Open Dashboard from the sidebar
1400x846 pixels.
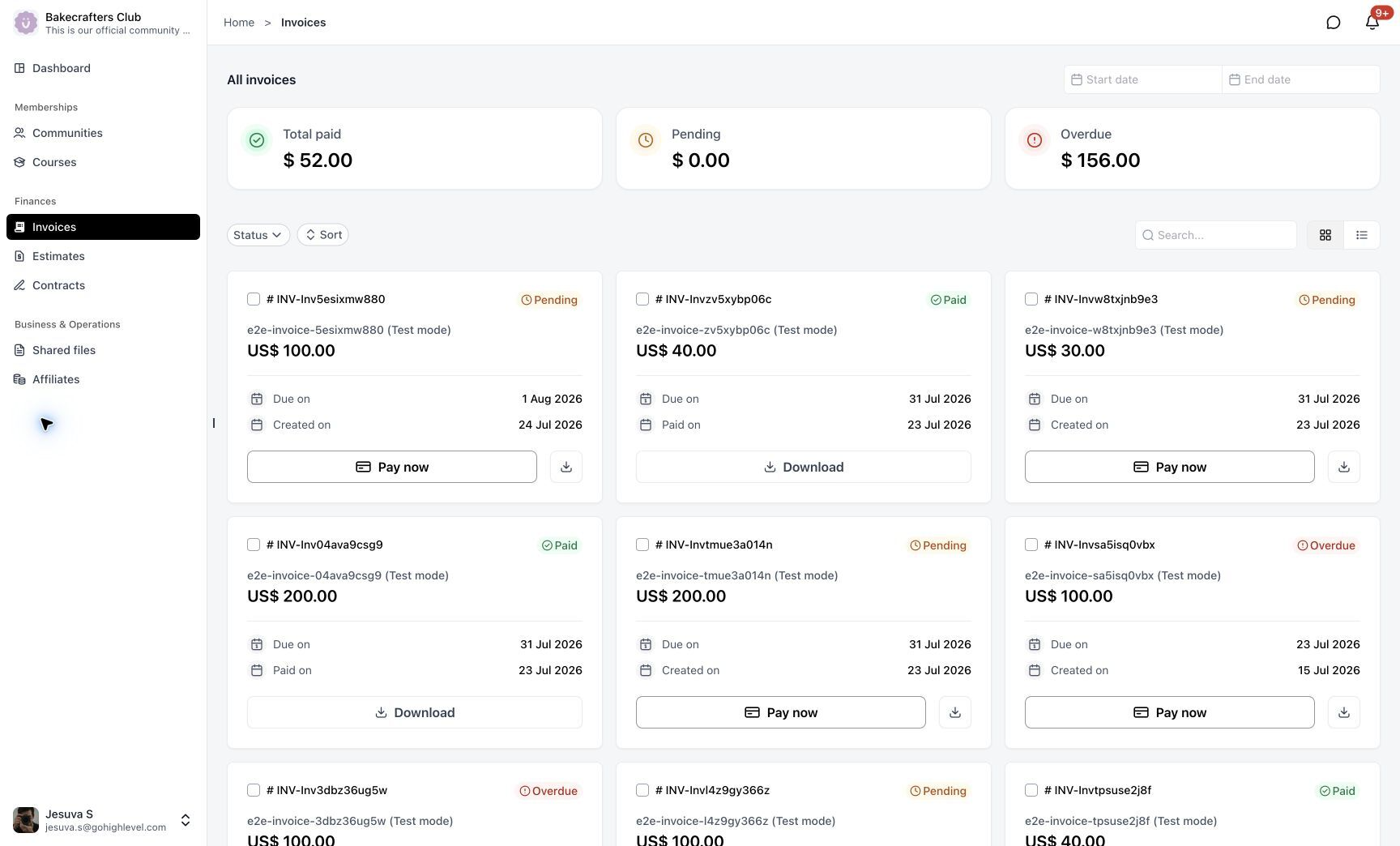[x=103, y=68]
